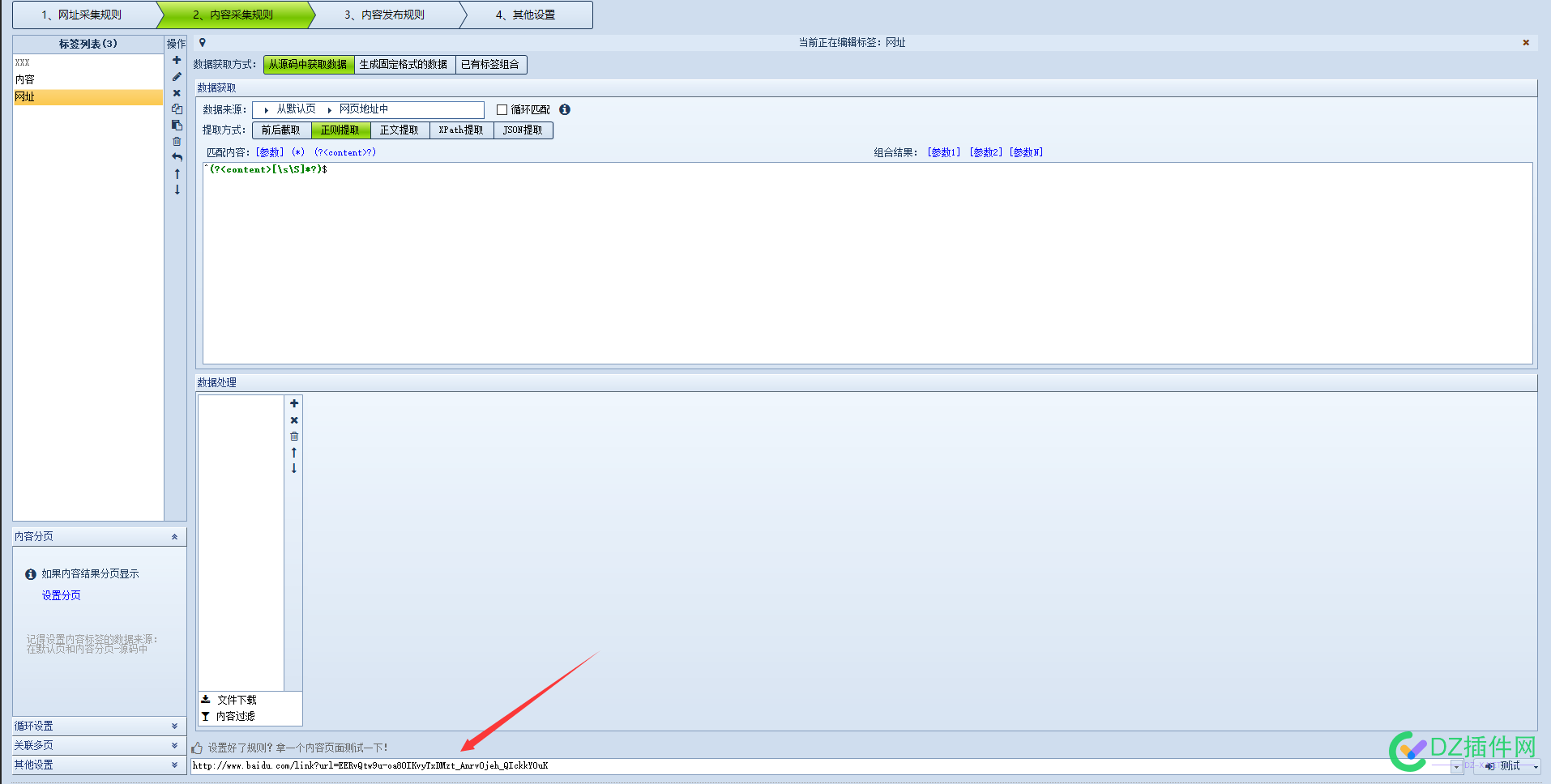Image resolution: width=1551 pixels, height=784 pixels.
Task: Open the 3、内容发布规则 step tab
Action: click(384, 15)
